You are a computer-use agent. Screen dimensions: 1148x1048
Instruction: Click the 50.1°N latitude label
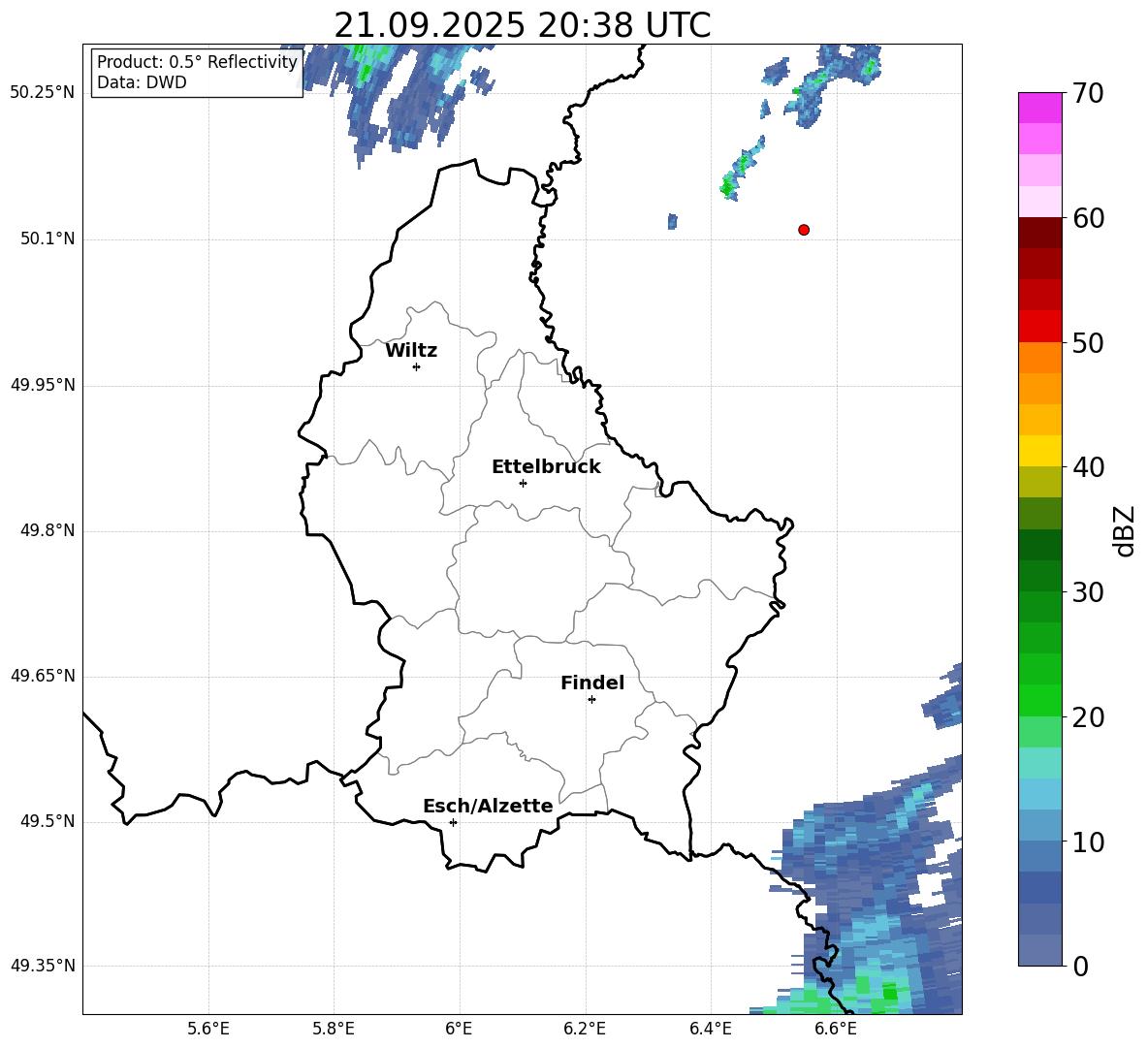click(48, 239)
